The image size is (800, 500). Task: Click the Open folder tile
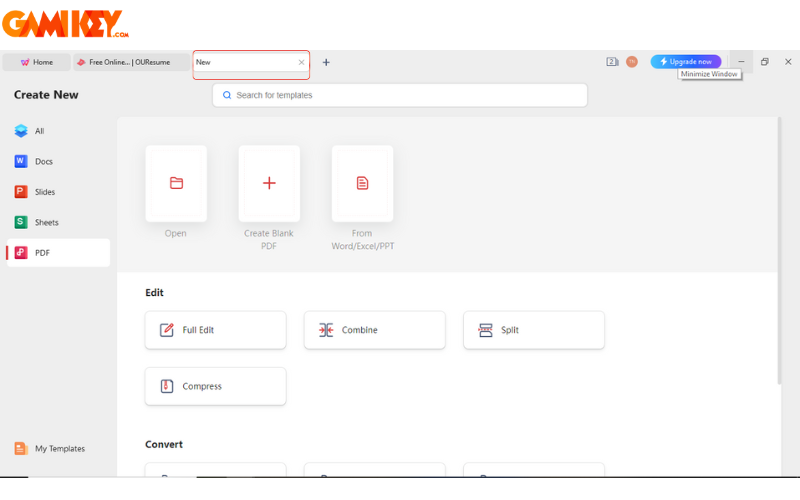pyautogui.click(x=176, y=184)
